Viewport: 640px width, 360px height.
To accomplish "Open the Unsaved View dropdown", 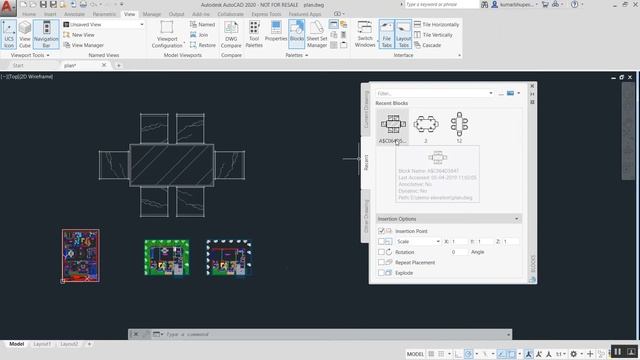I will point(104,24).
